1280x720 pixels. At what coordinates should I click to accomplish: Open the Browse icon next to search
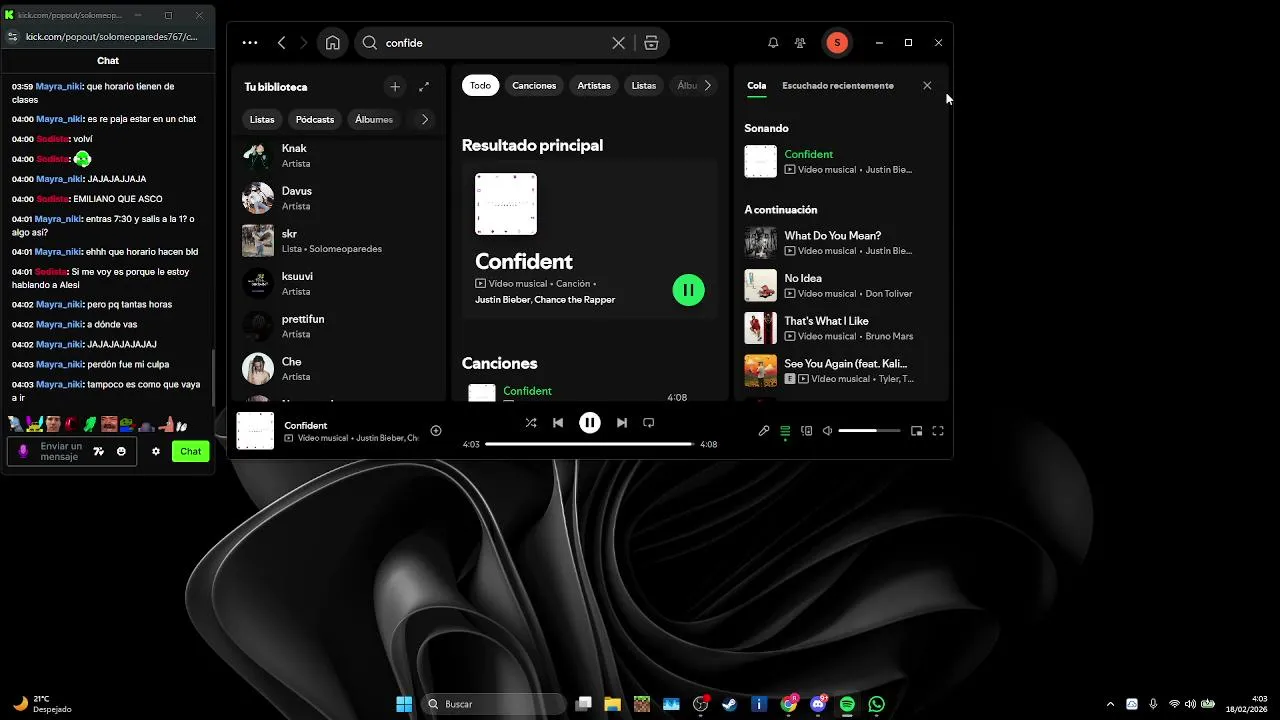tap(651, 43)
